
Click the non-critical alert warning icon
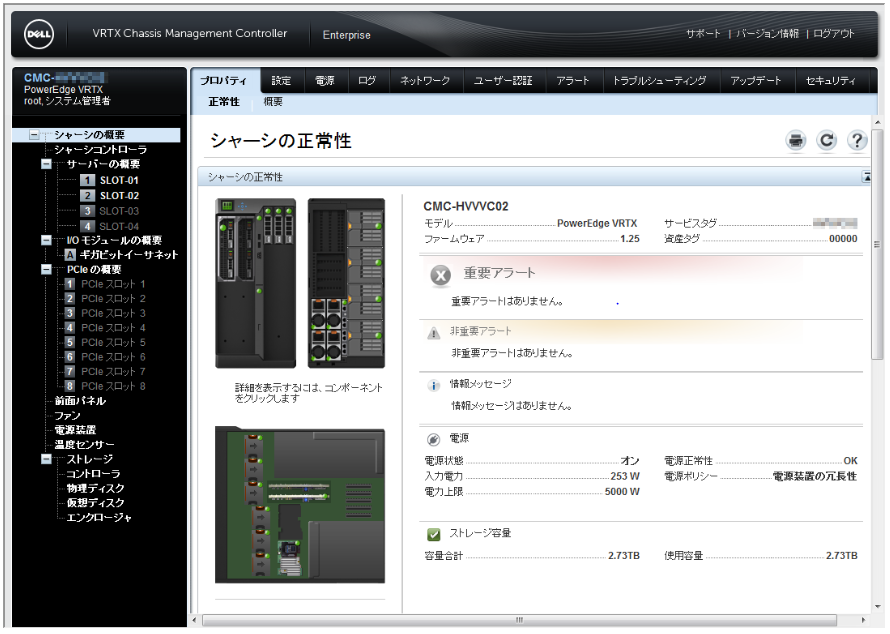433,333
